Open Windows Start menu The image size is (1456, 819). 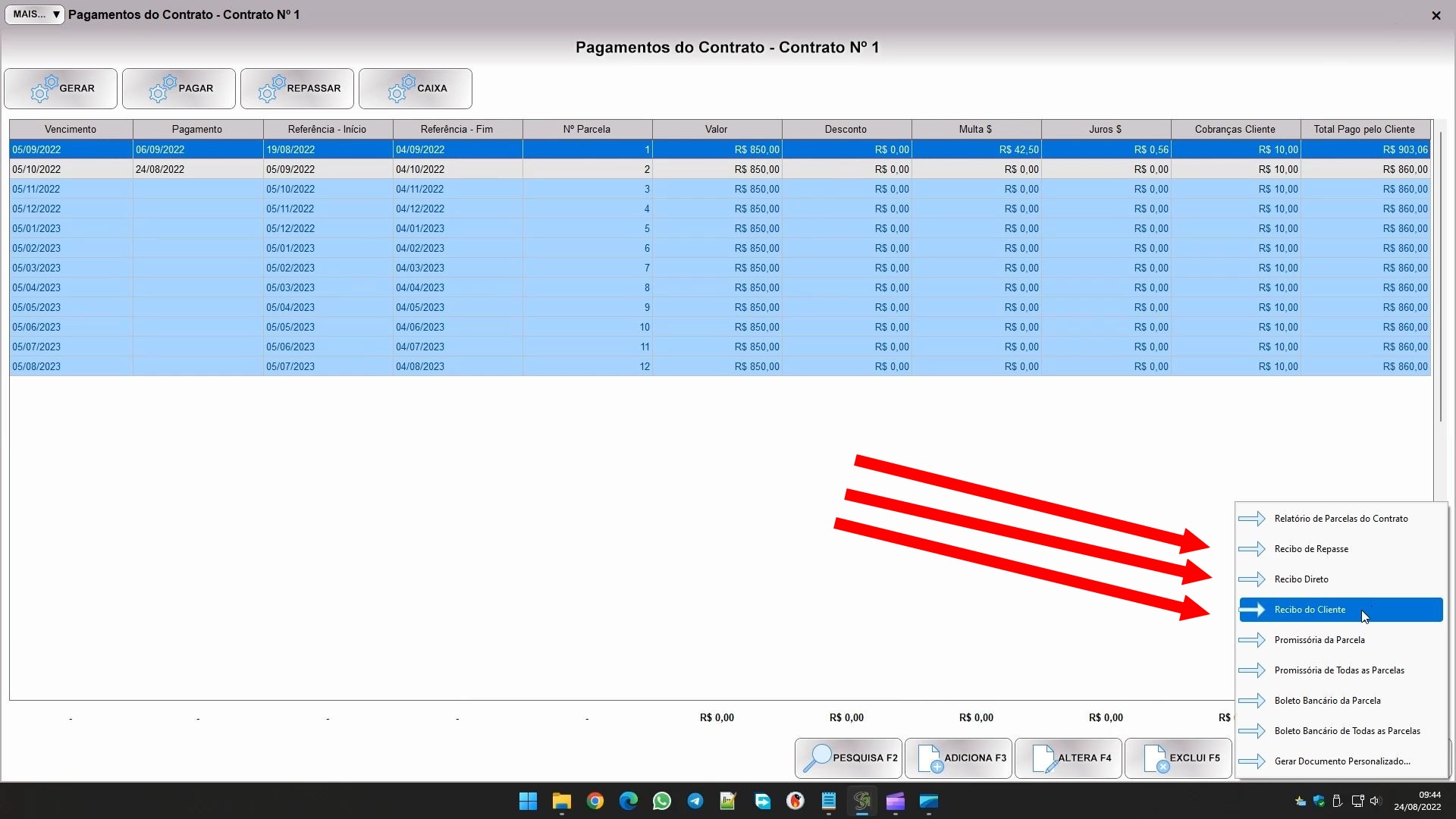[528, 801]
